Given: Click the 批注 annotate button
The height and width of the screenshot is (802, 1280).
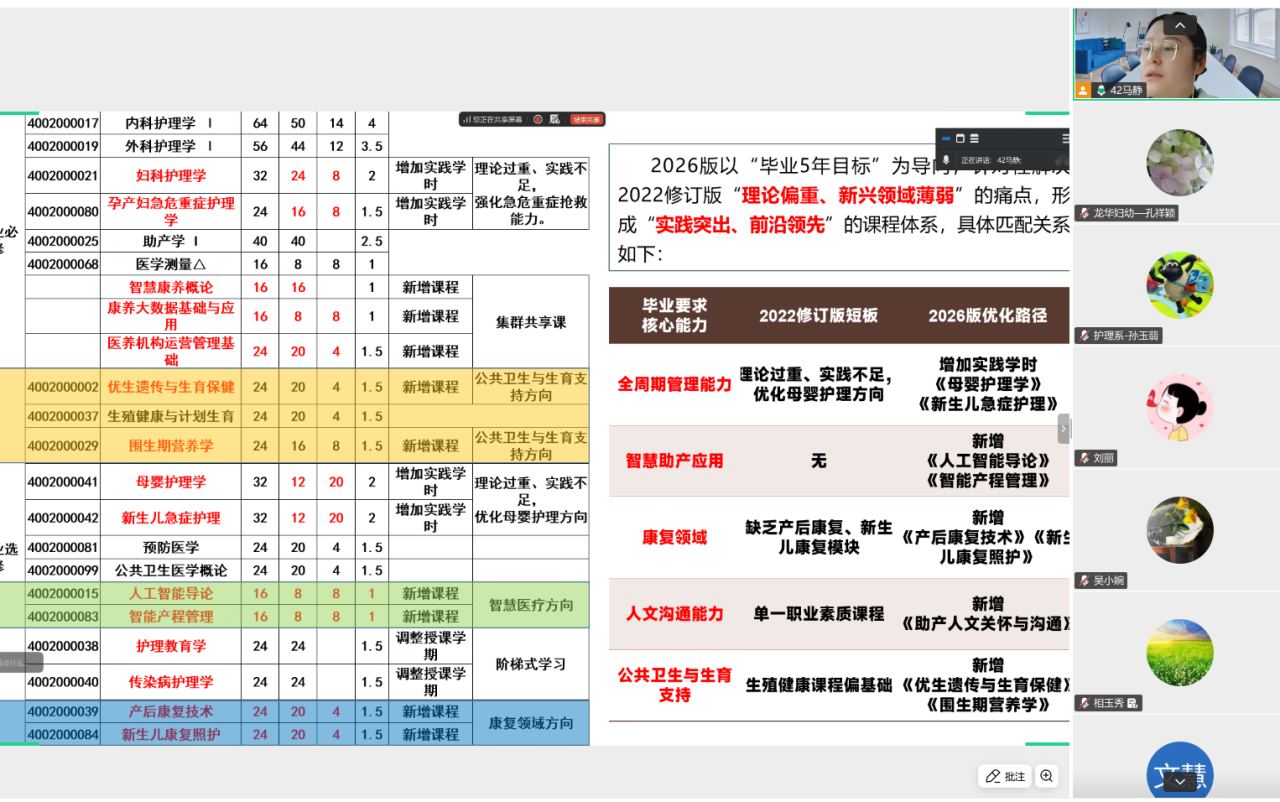Looking at the screenshot, I should 1005,776.
